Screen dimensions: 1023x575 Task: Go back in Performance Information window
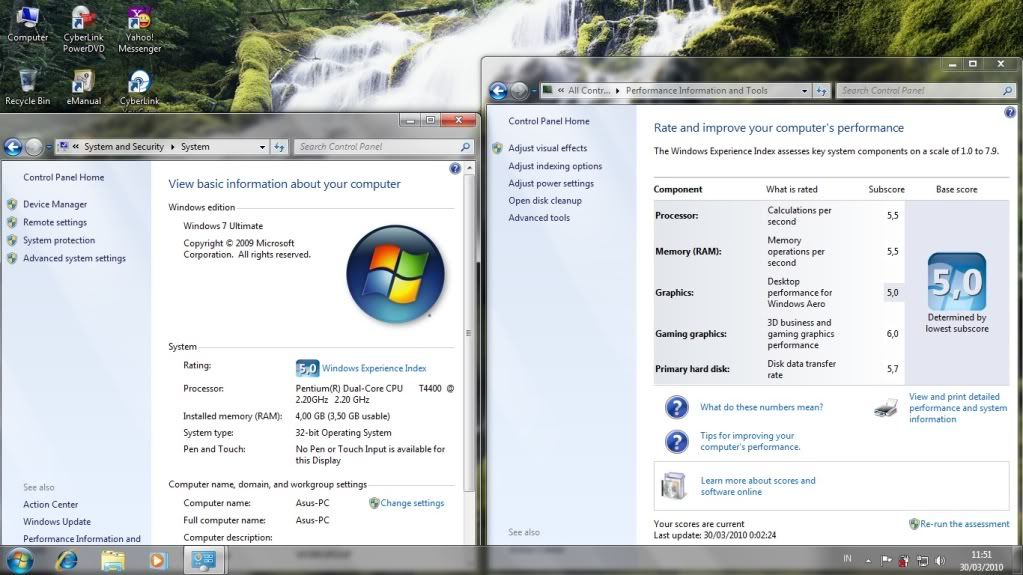coord(498,91)
